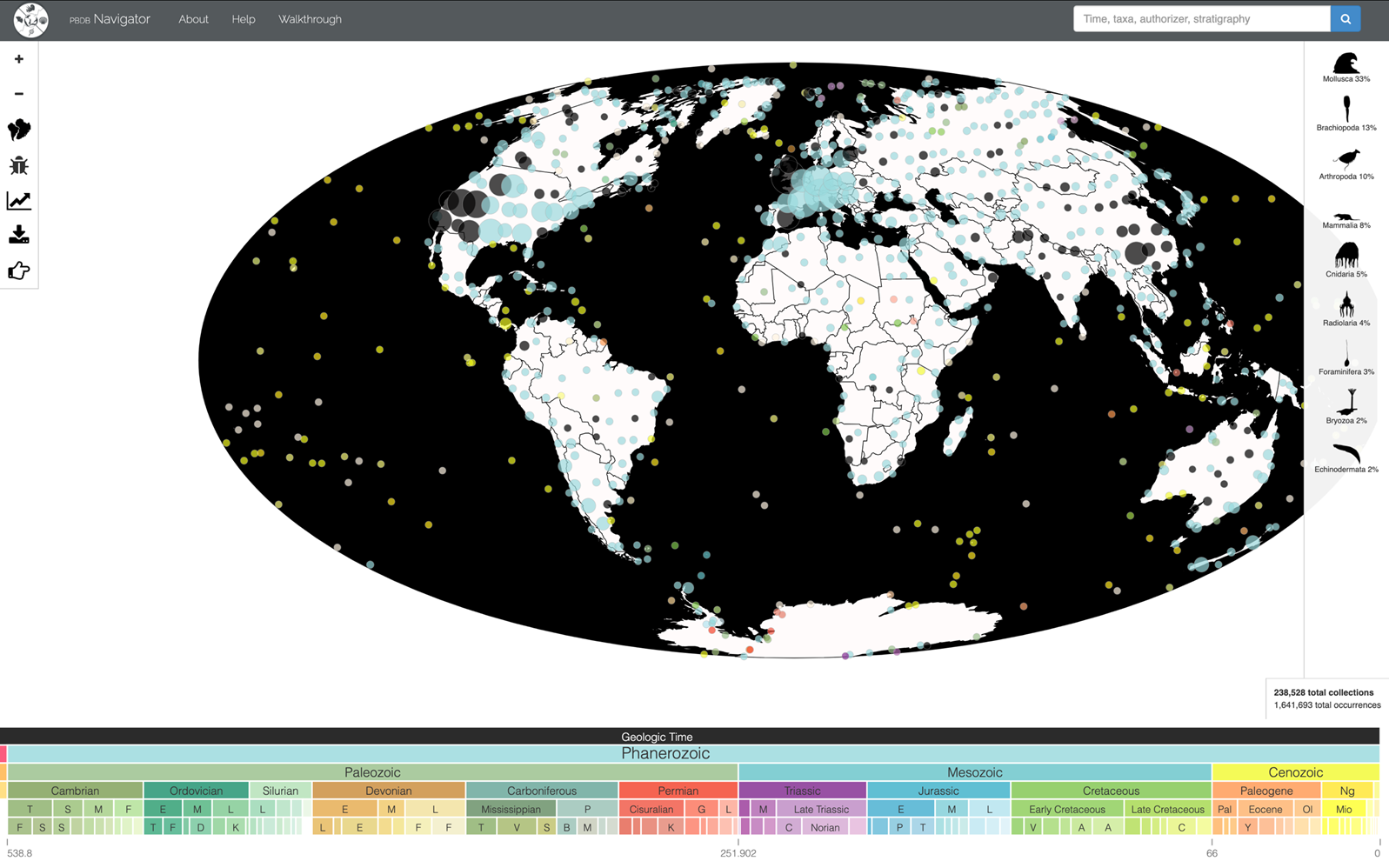Click the Geologic Time header bar
This screenshot has width=1389, height=868.
coord(690,736)
